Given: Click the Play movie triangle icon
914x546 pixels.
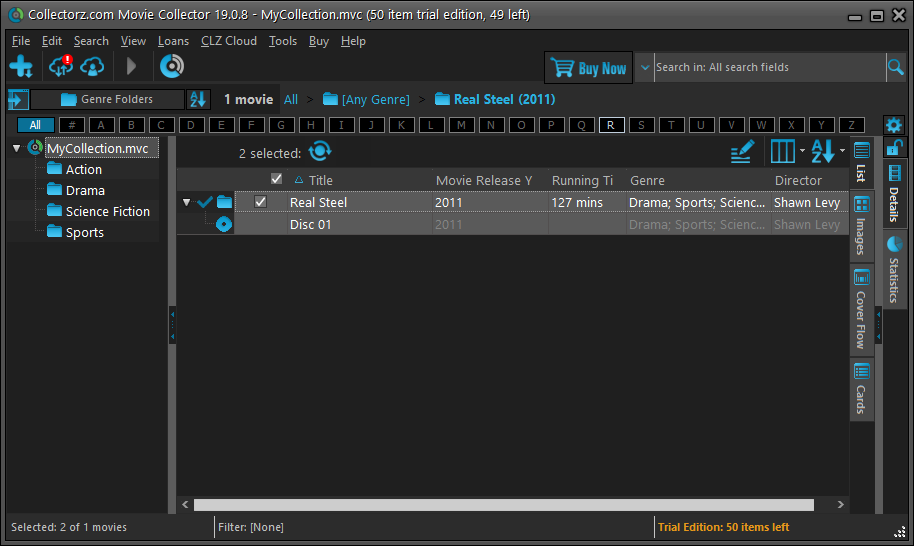Looking at the screenshot, I should pos(131,66).
